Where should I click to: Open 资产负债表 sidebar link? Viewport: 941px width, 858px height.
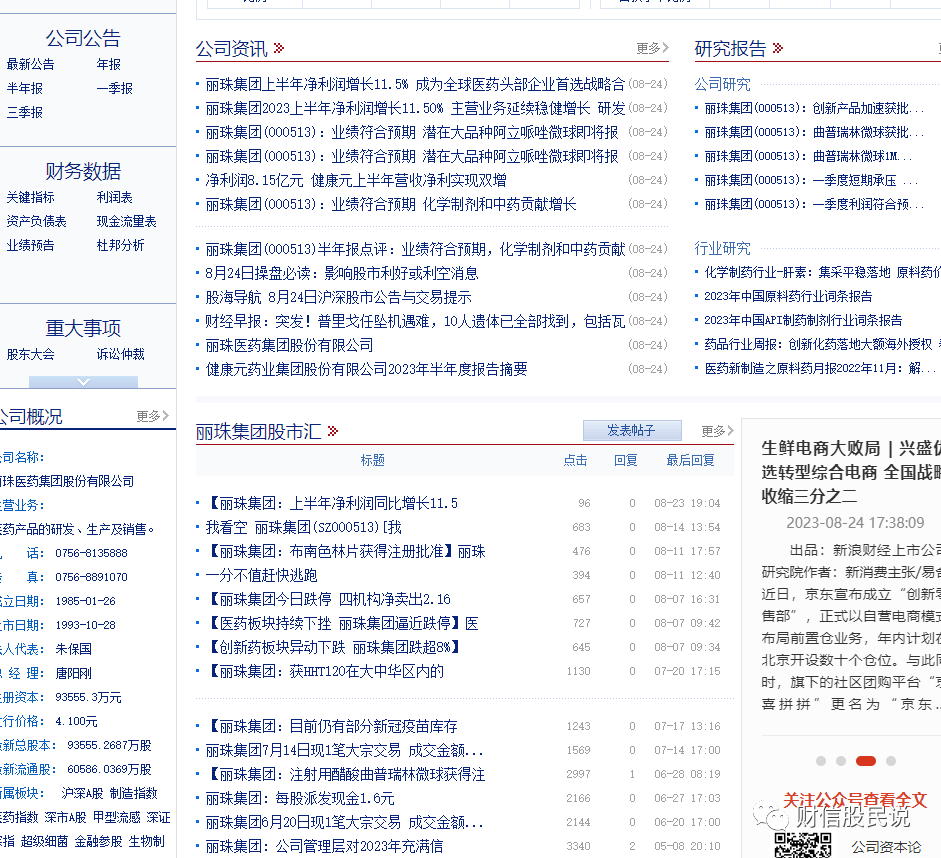click(37, 221)
